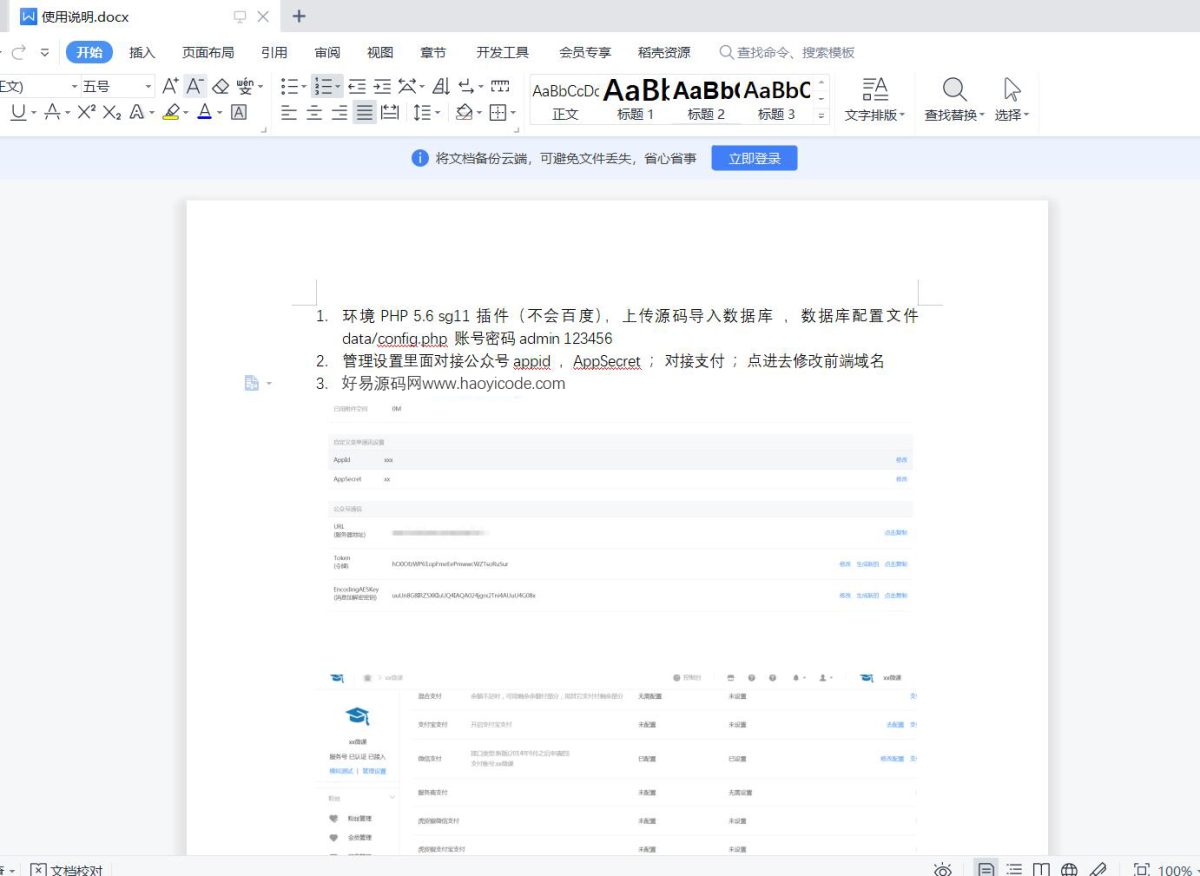Click the 选择 selection tool

coord(1012,99)
